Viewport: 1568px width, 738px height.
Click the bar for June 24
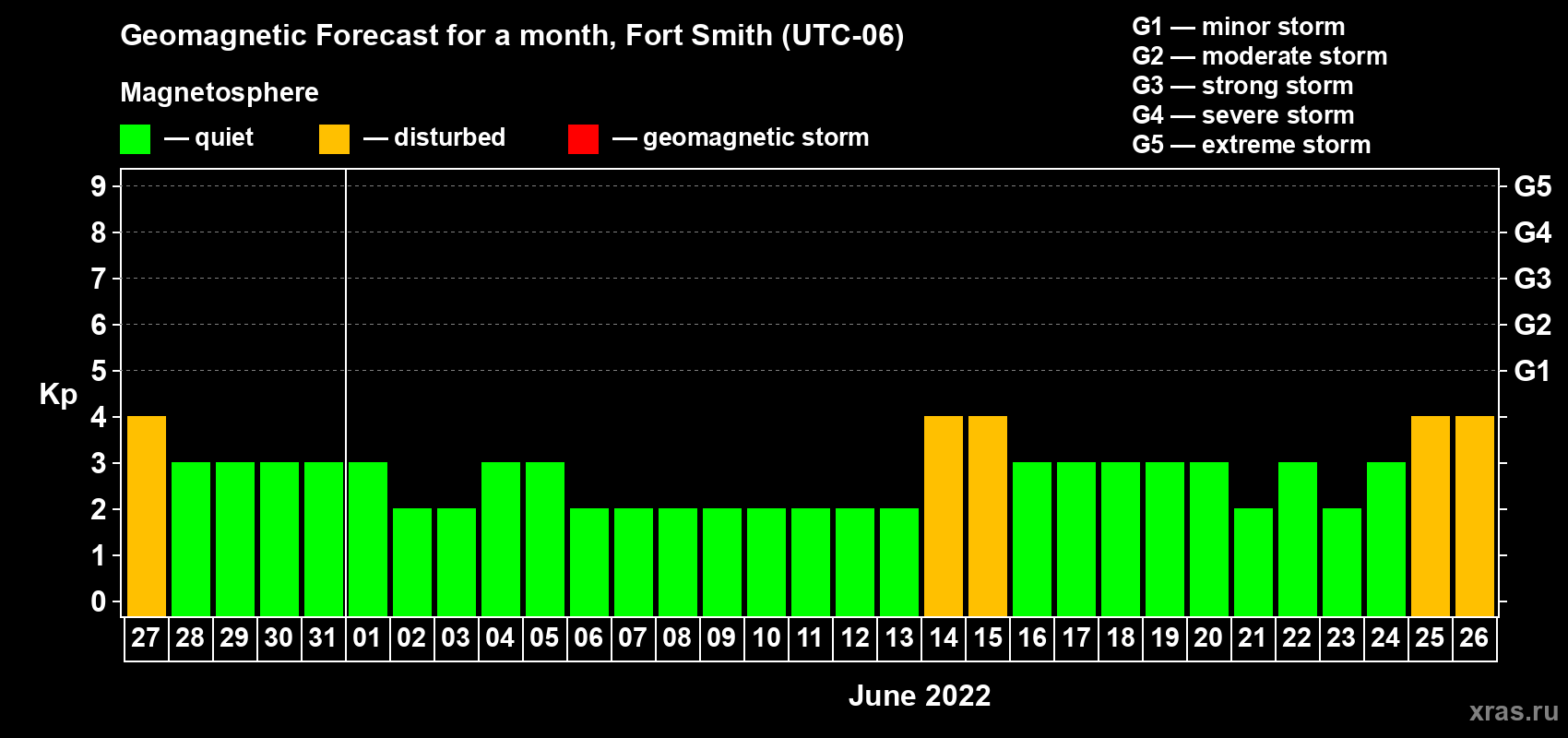pos(1386,539)
